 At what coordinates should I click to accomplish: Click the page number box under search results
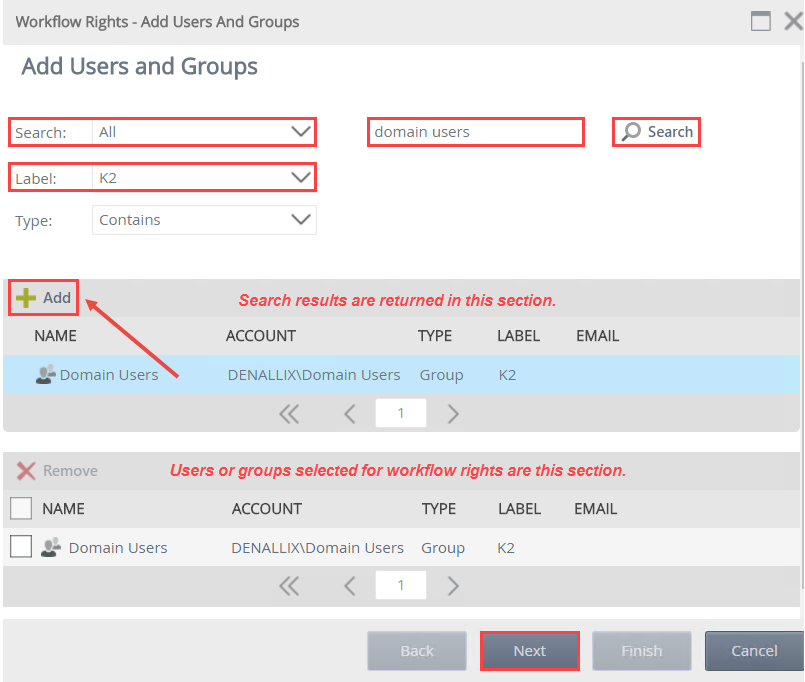[400, 413]
